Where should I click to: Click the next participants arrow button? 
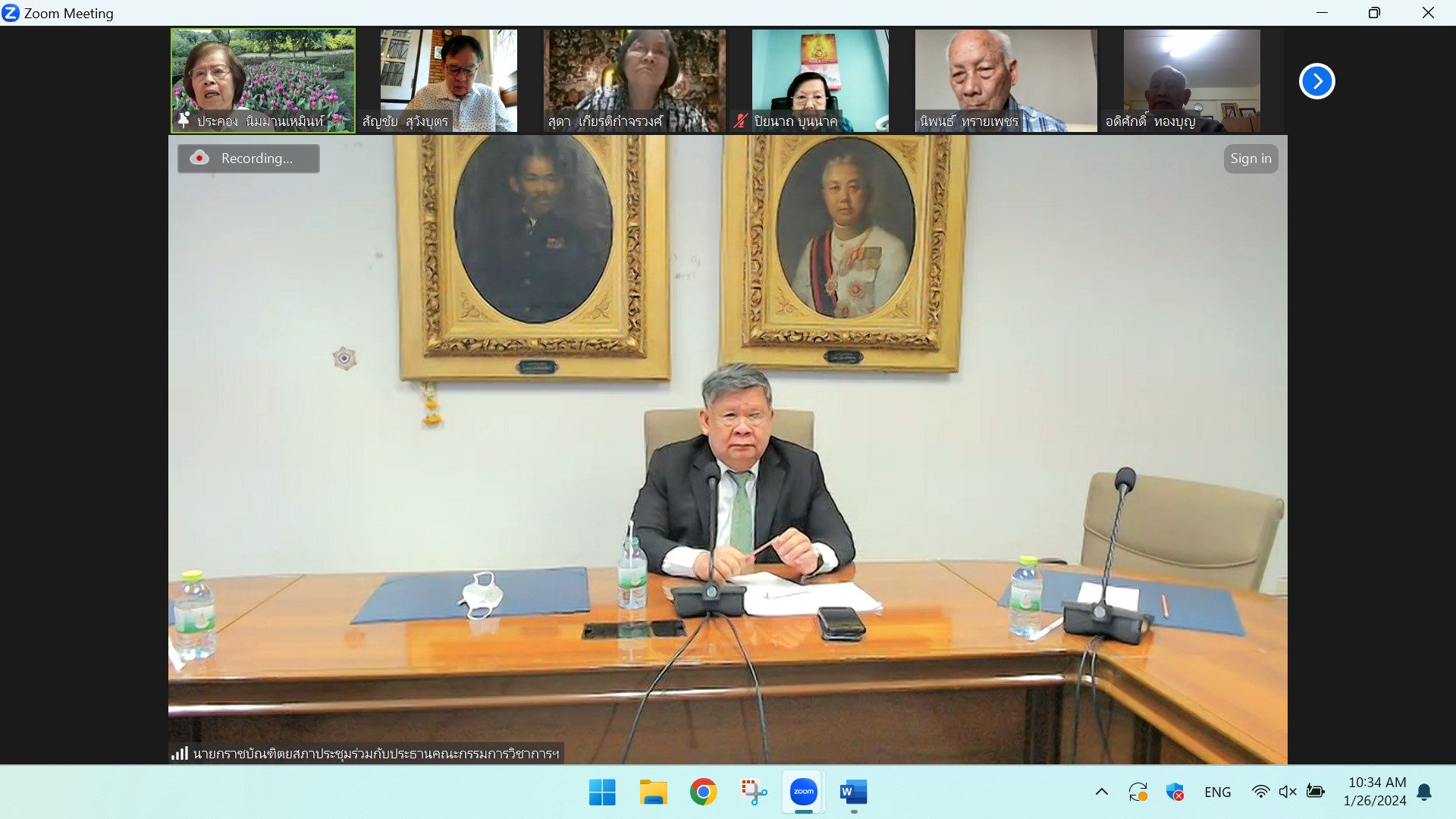1316,81
